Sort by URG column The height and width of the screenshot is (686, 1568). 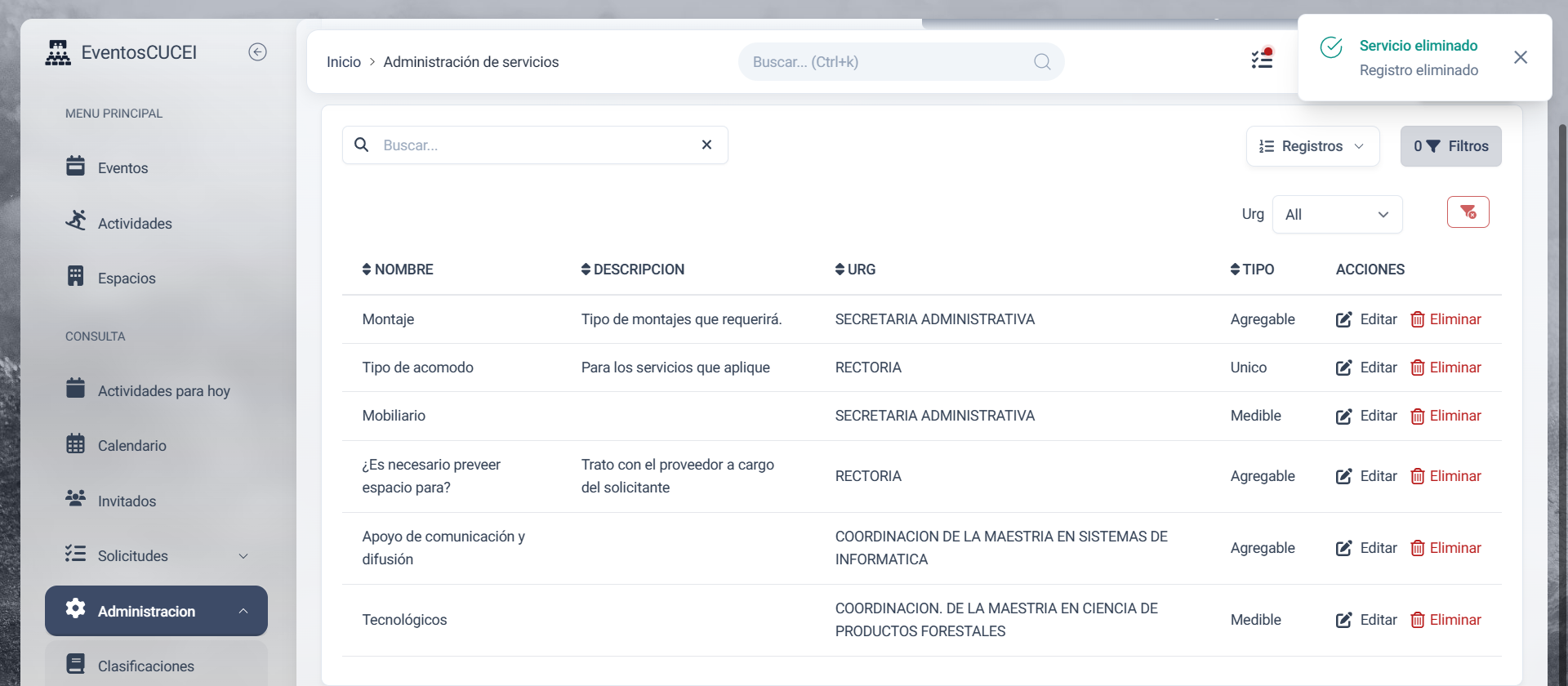point(855,269)
